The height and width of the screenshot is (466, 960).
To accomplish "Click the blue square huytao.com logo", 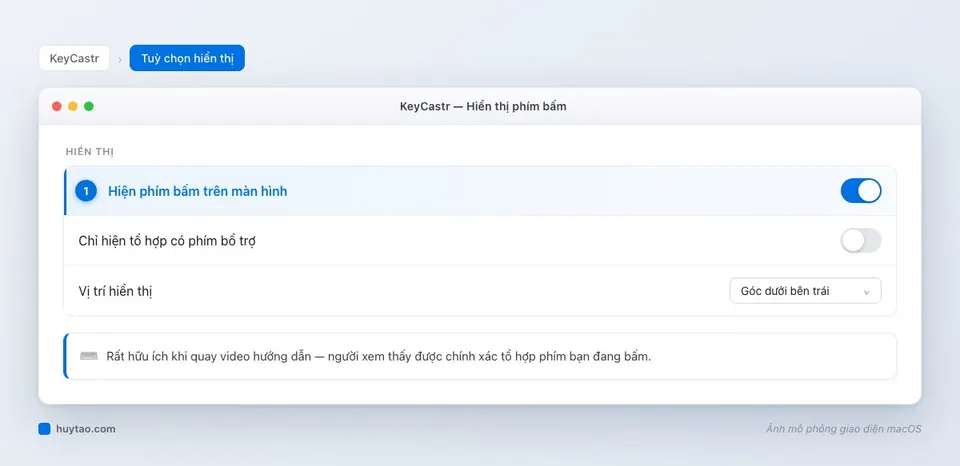I will pyautogui.click(x=44, y=429).
